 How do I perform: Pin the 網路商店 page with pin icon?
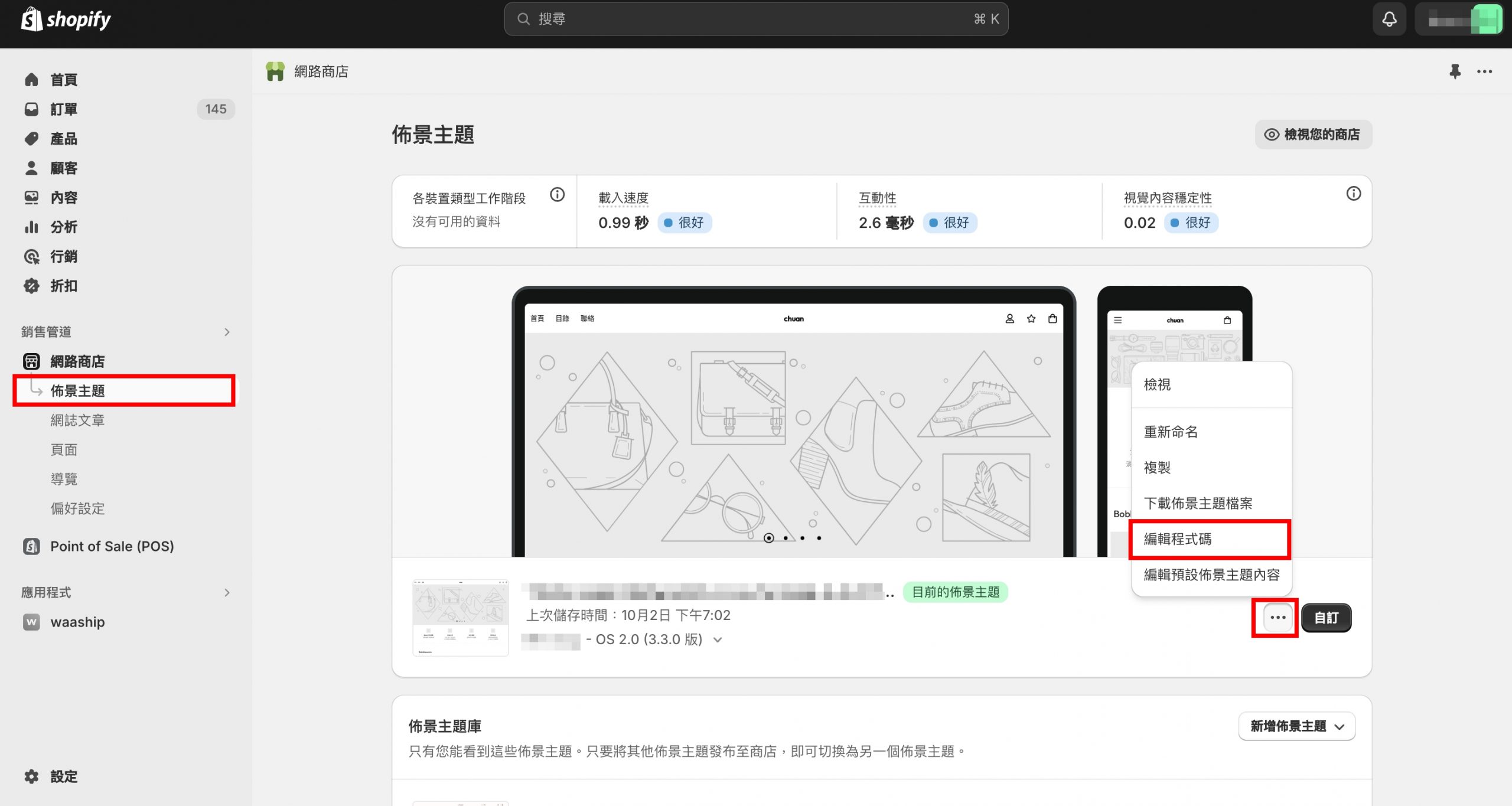pyautogui.click(x=1455, y=71)
